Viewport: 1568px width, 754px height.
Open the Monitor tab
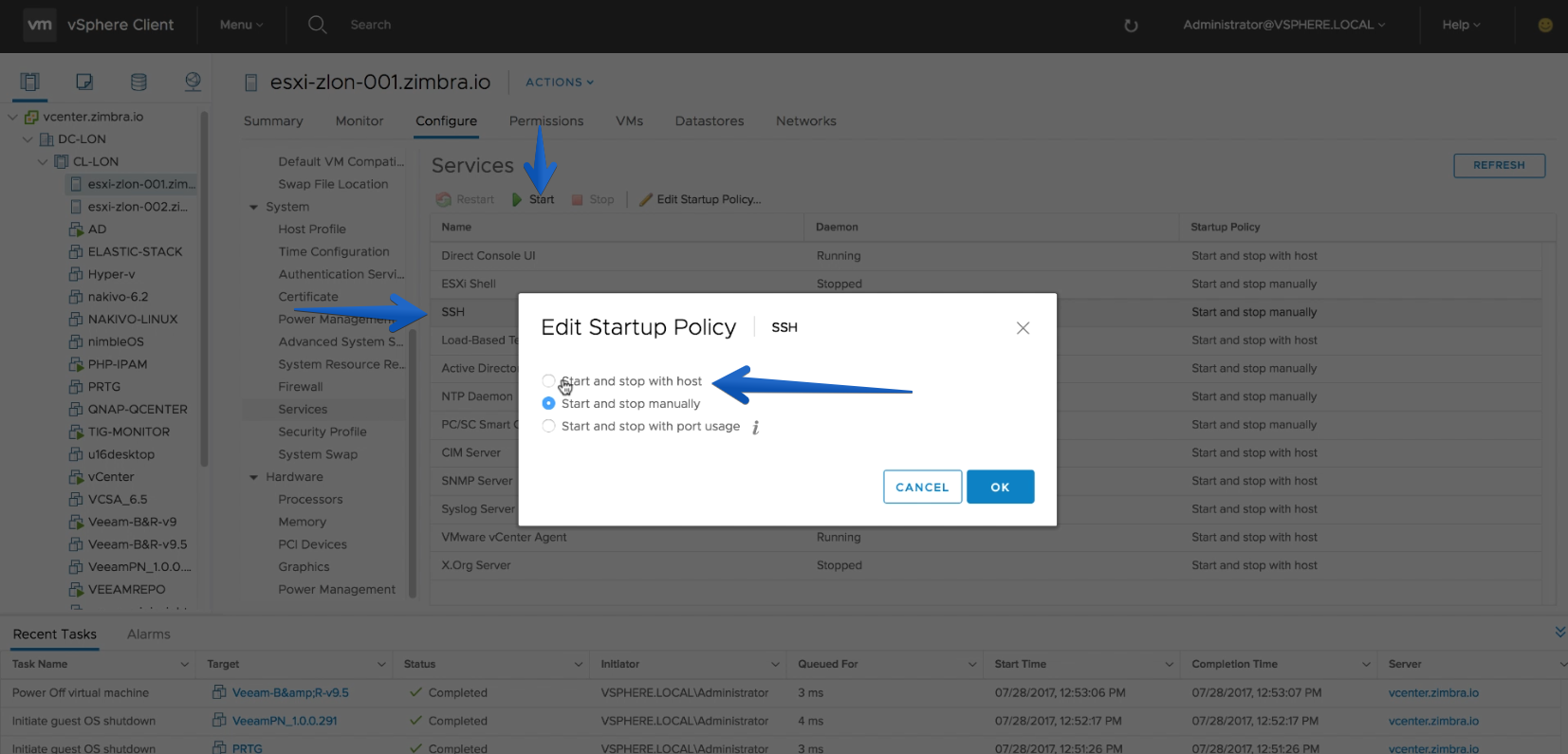click(x=360, y=121)
